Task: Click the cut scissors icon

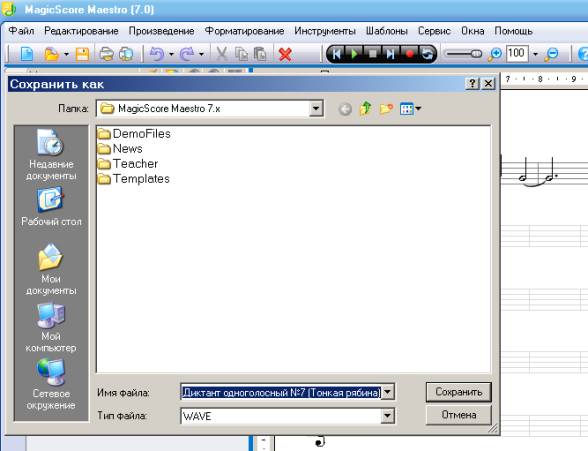Action: tap(222, 54)
